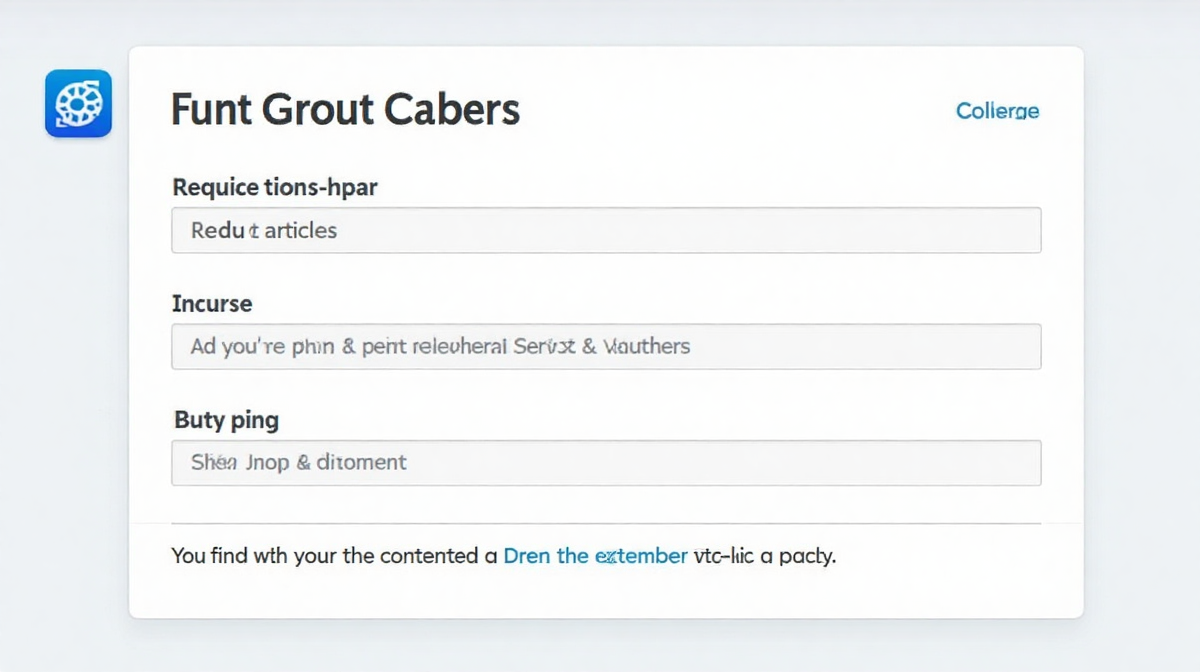Image resolution: width=1200 pixels, height=672 pixels.
Task: Follow the Dren the extember link
Action: point(595,555)
